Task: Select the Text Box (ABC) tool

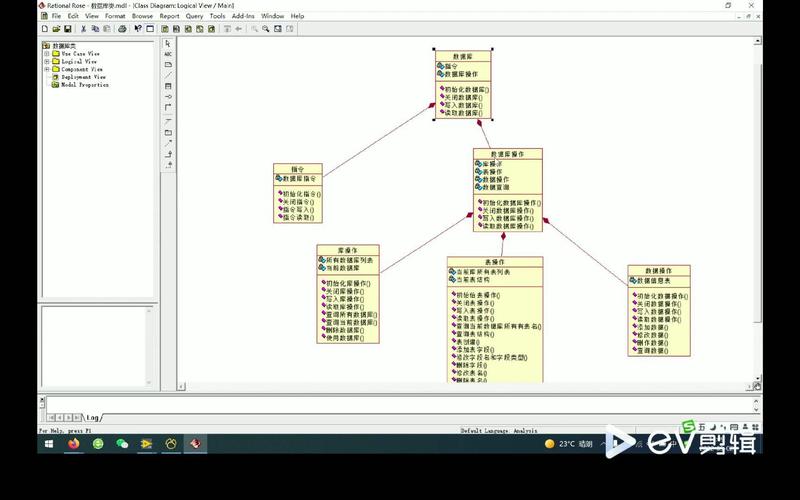Action: pyautogui.click(x=168, y=54)
